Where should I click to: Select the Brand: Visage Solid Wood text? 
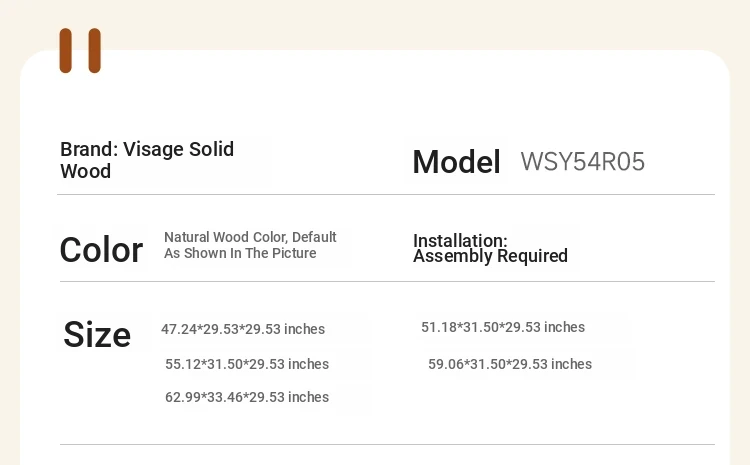pos(147,160)
